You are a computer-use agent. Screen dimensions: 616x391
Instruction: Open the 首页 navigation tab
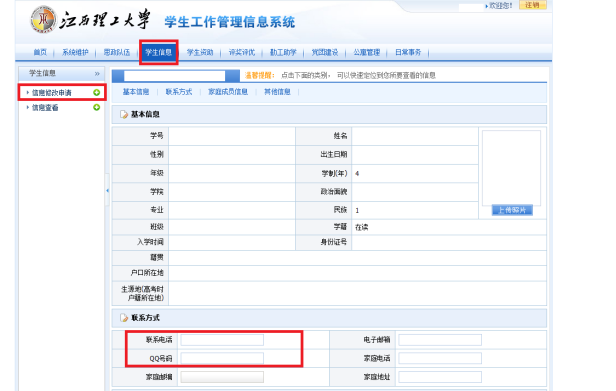[x=40, y=52]
